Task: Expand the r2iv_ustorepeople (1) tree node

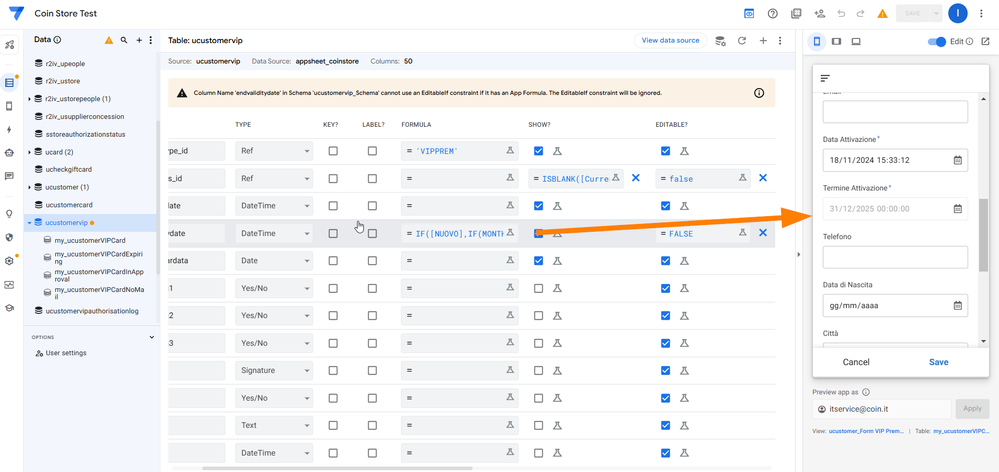Action: pos(30,99)
